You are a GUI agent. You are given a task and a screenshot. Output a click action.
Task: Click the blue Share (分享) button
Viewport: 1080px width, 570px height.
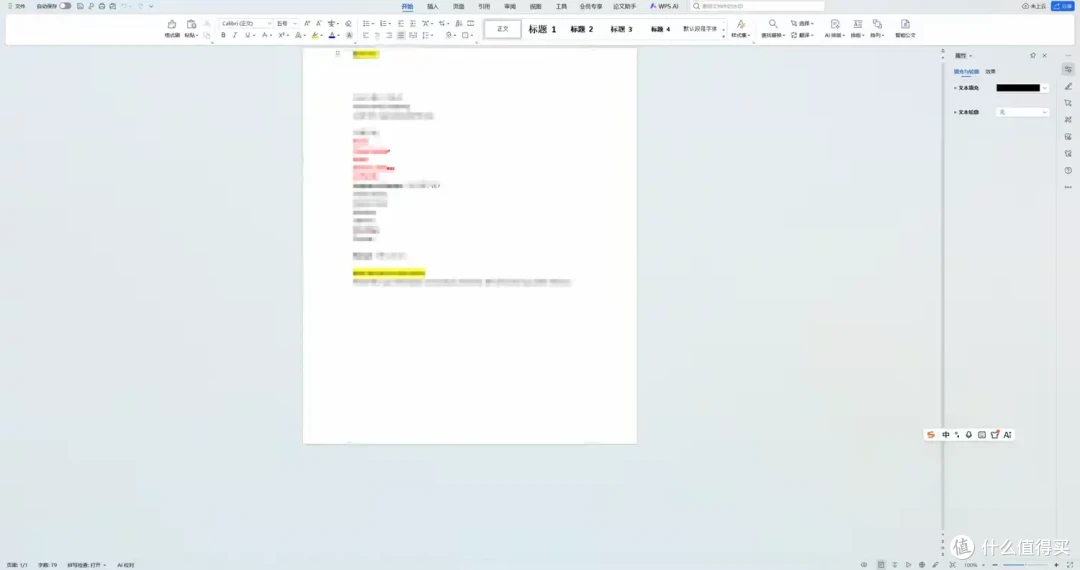[x=1063, y=6]
